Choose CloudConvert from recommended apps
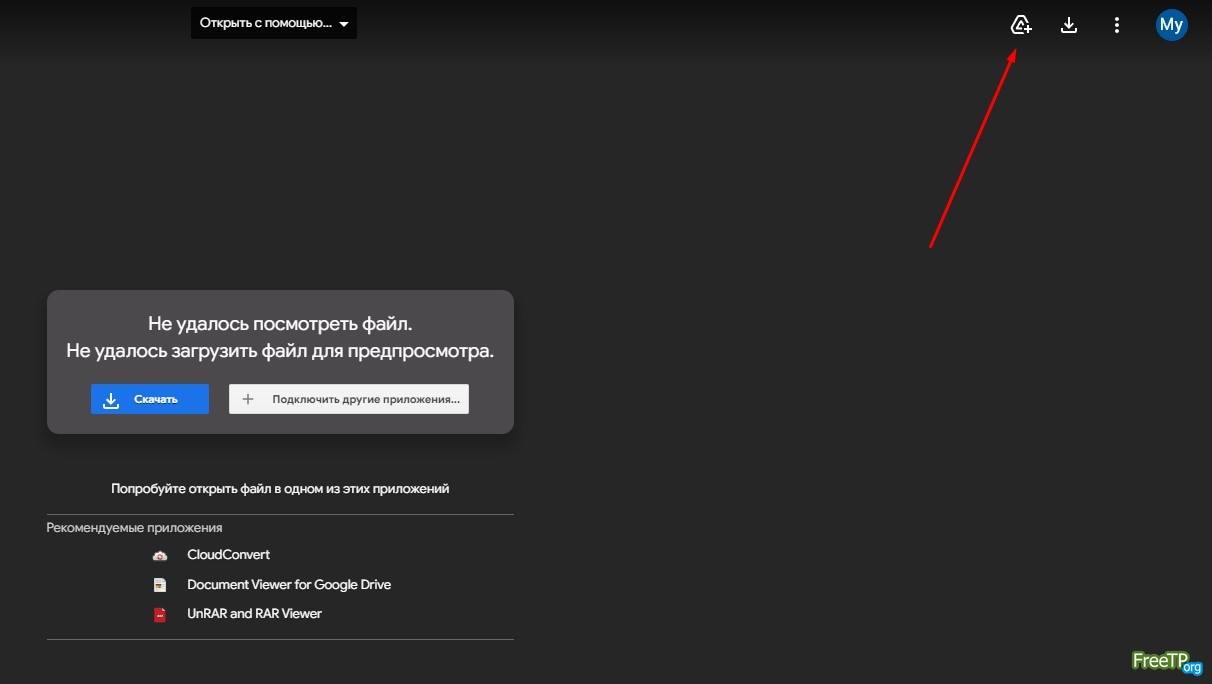 (x=228, y=555)
